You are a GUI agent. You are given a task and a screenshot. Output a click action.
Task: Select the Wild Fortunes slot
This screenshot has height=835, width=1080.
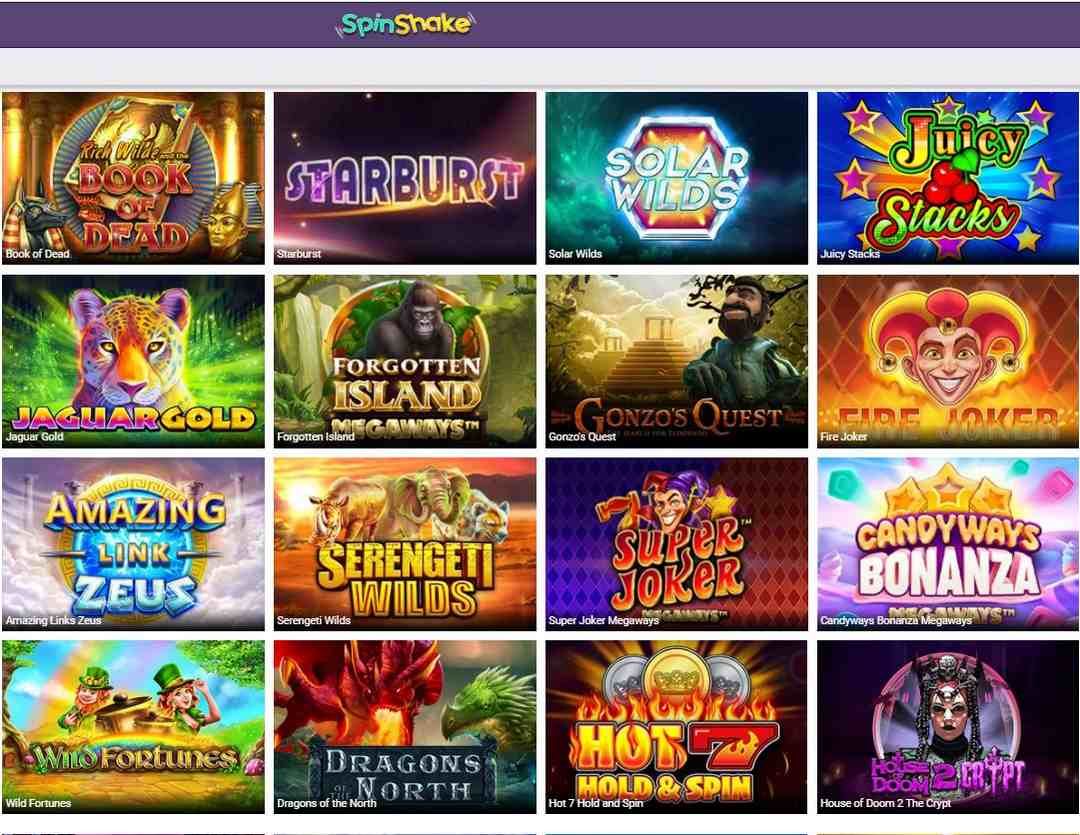[134, 727]
